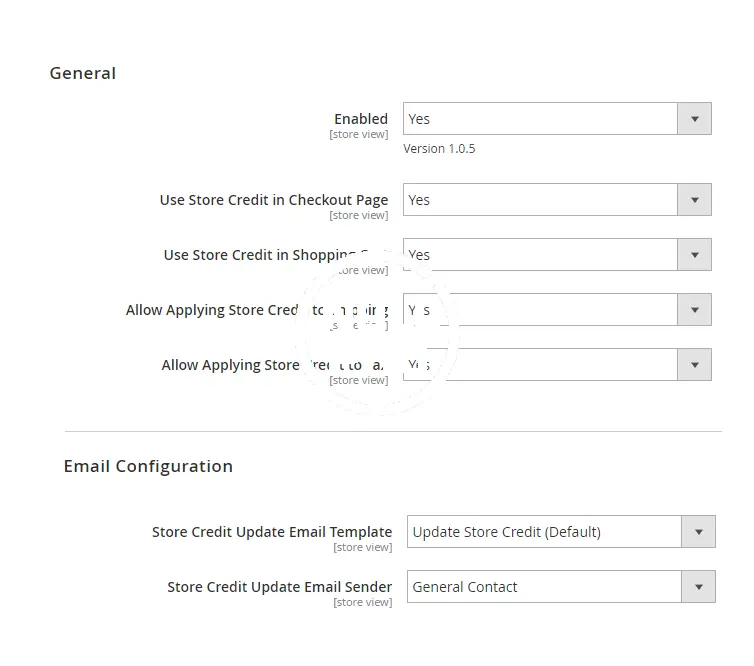This screenshot has height=666, width=754.
Task: Click arrow of Store Credit Update Email Template
Action: (x=699, y=532)
